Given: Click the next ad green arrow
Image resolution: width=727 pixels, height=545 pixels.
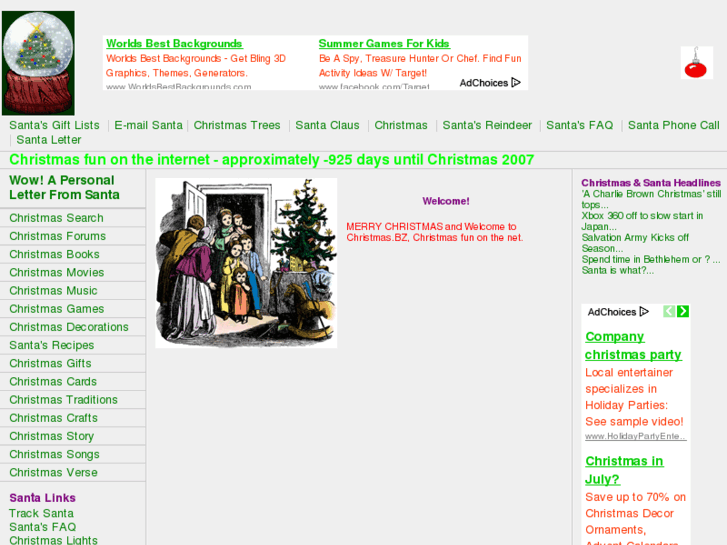Looking at the screenshot, I should tap(683, 311).
